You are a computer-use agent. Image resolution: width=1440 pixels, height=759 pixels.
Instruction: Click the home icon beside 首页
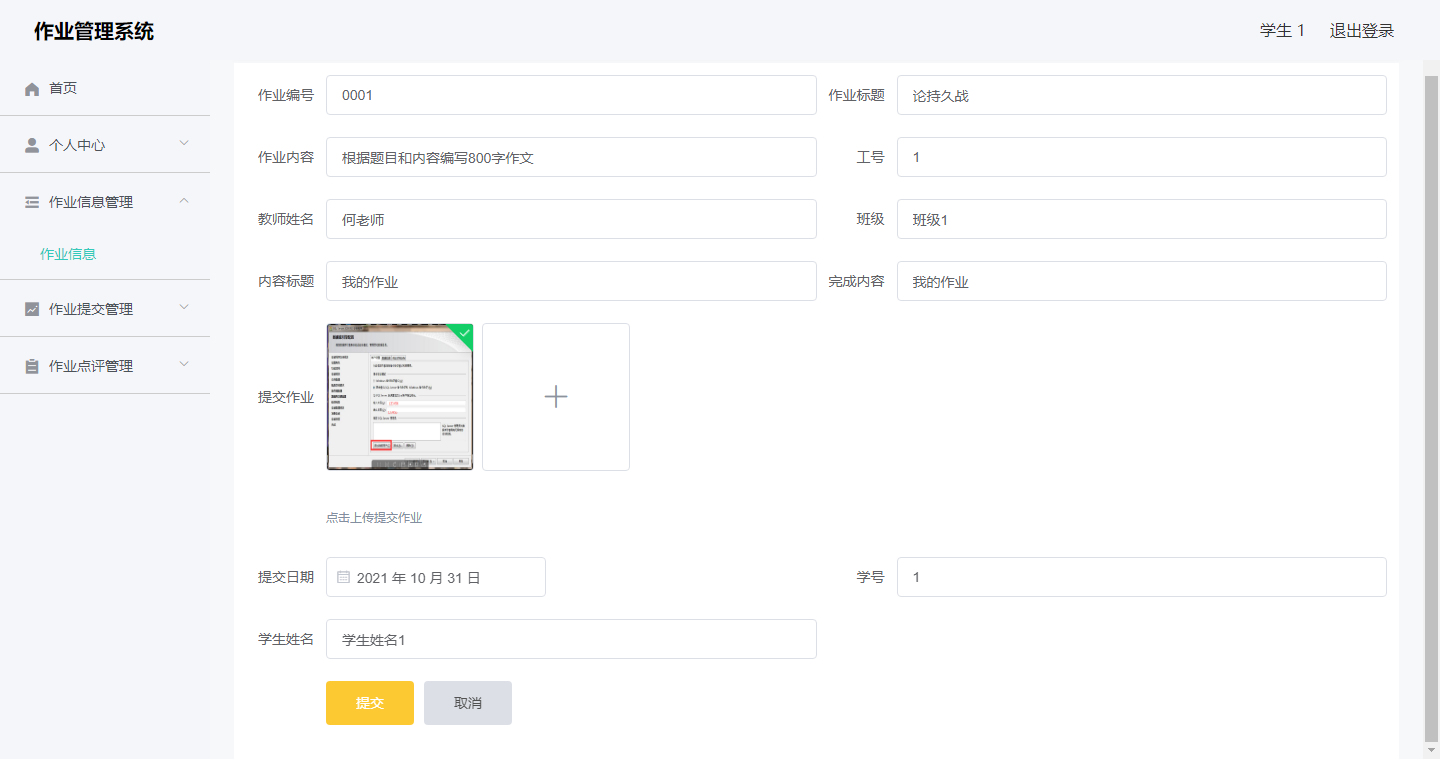32,89
